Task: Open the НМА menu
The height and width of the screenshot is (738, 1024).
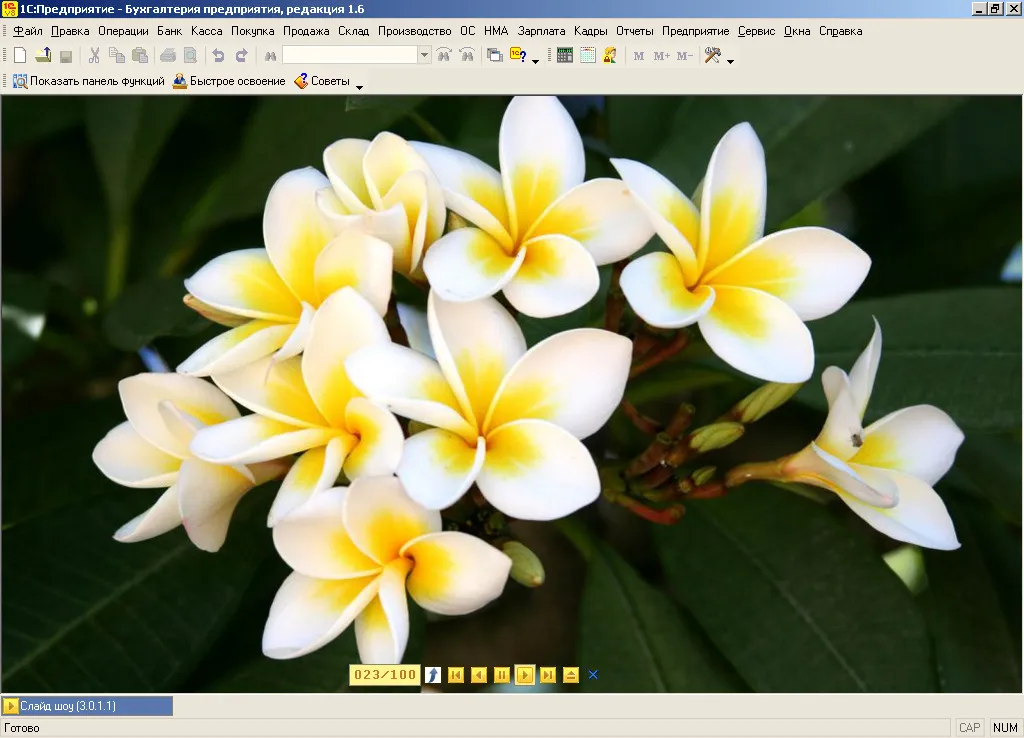Action: click(x=496, y=31)
